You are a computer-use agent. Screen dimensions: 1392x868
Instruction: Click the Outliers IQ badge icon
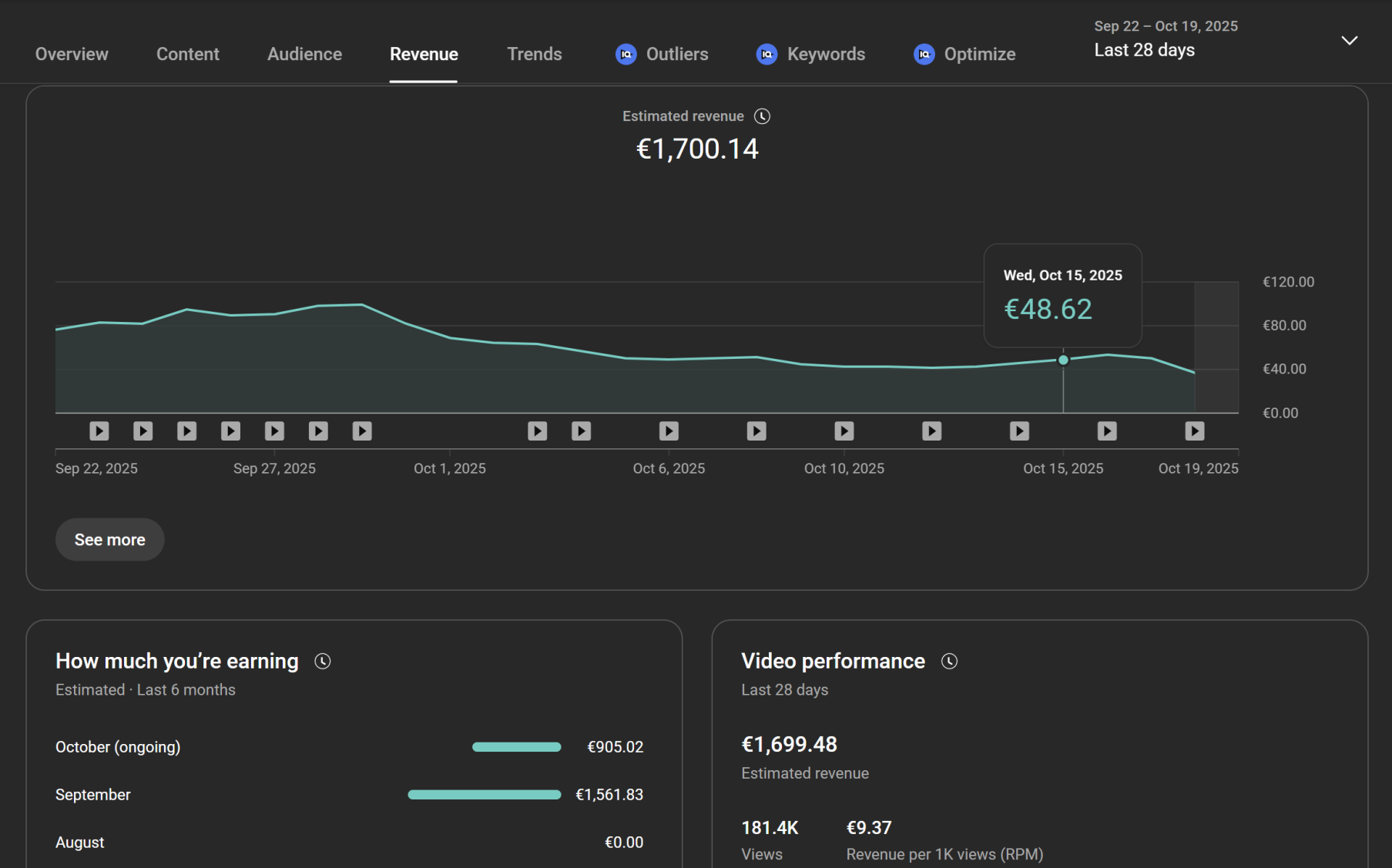coord(626,54)
